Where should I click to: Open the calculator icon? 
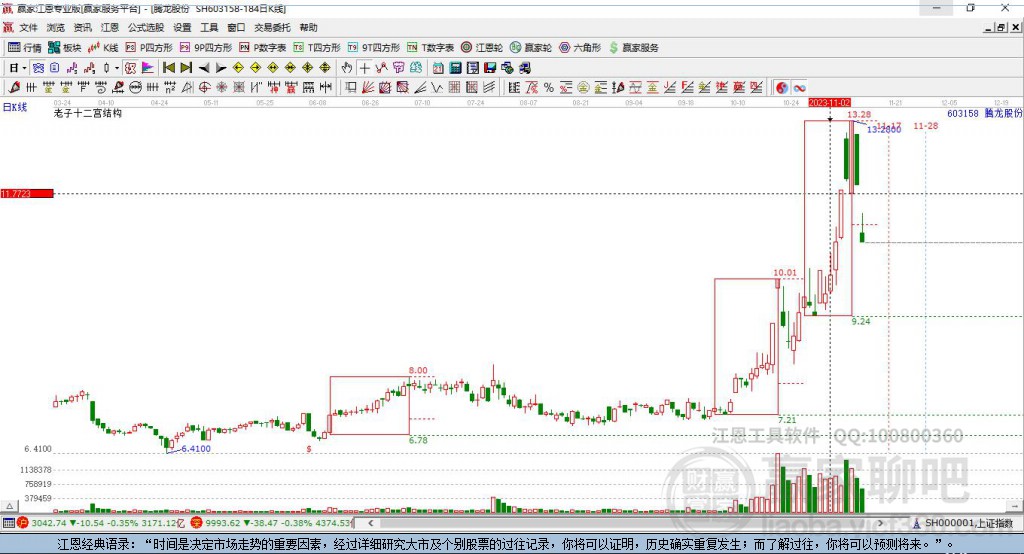click(455, 68)
